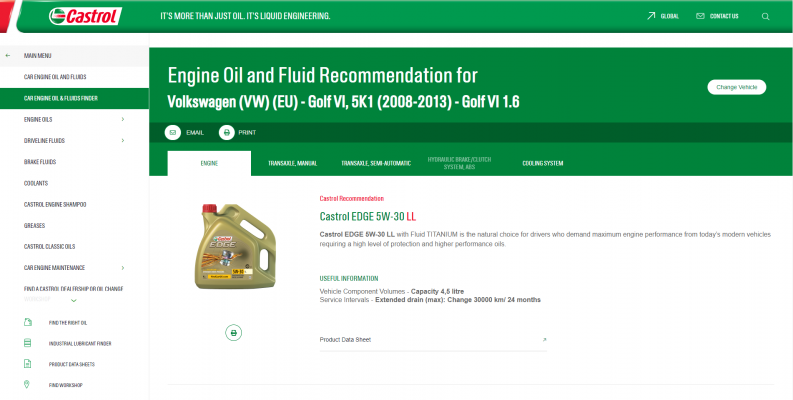Expand more sidebar items with down chevron
This screenshot has height=400, width=793.
coord(74,300)
